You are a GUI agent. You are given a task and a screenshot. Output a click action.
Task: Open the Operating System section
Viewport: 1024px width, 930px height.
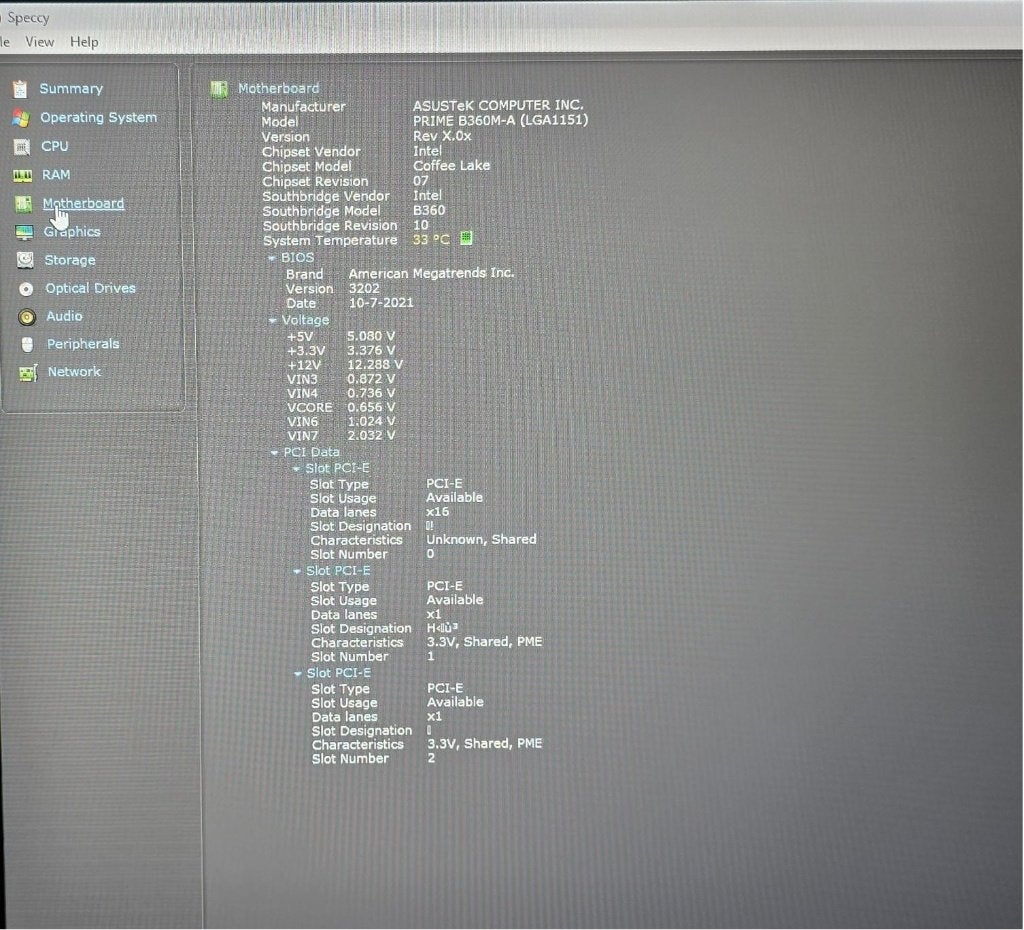(x=99, y=118)
